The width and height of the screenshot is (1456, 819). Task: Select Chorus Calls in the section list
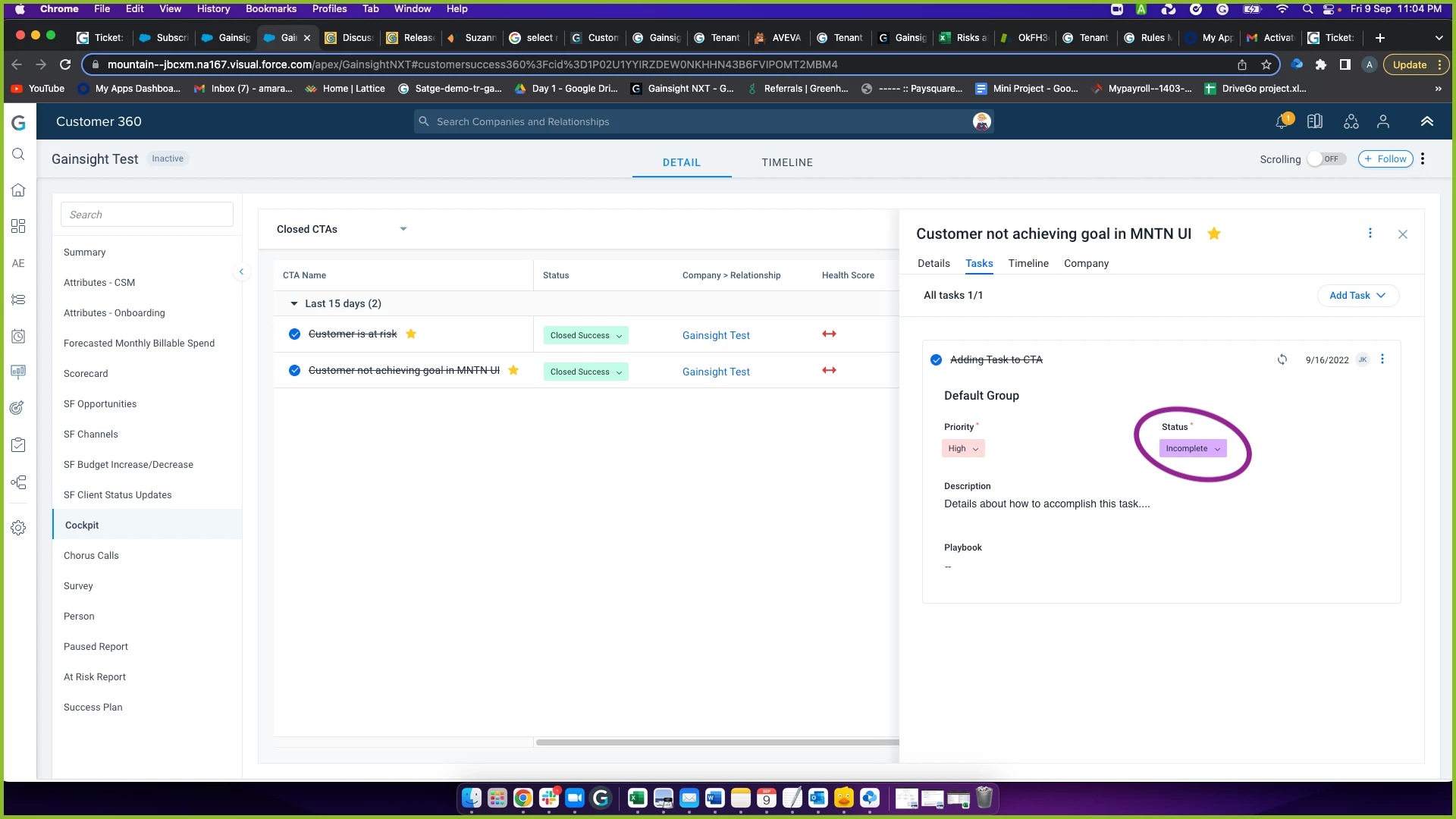pos(91,555)
